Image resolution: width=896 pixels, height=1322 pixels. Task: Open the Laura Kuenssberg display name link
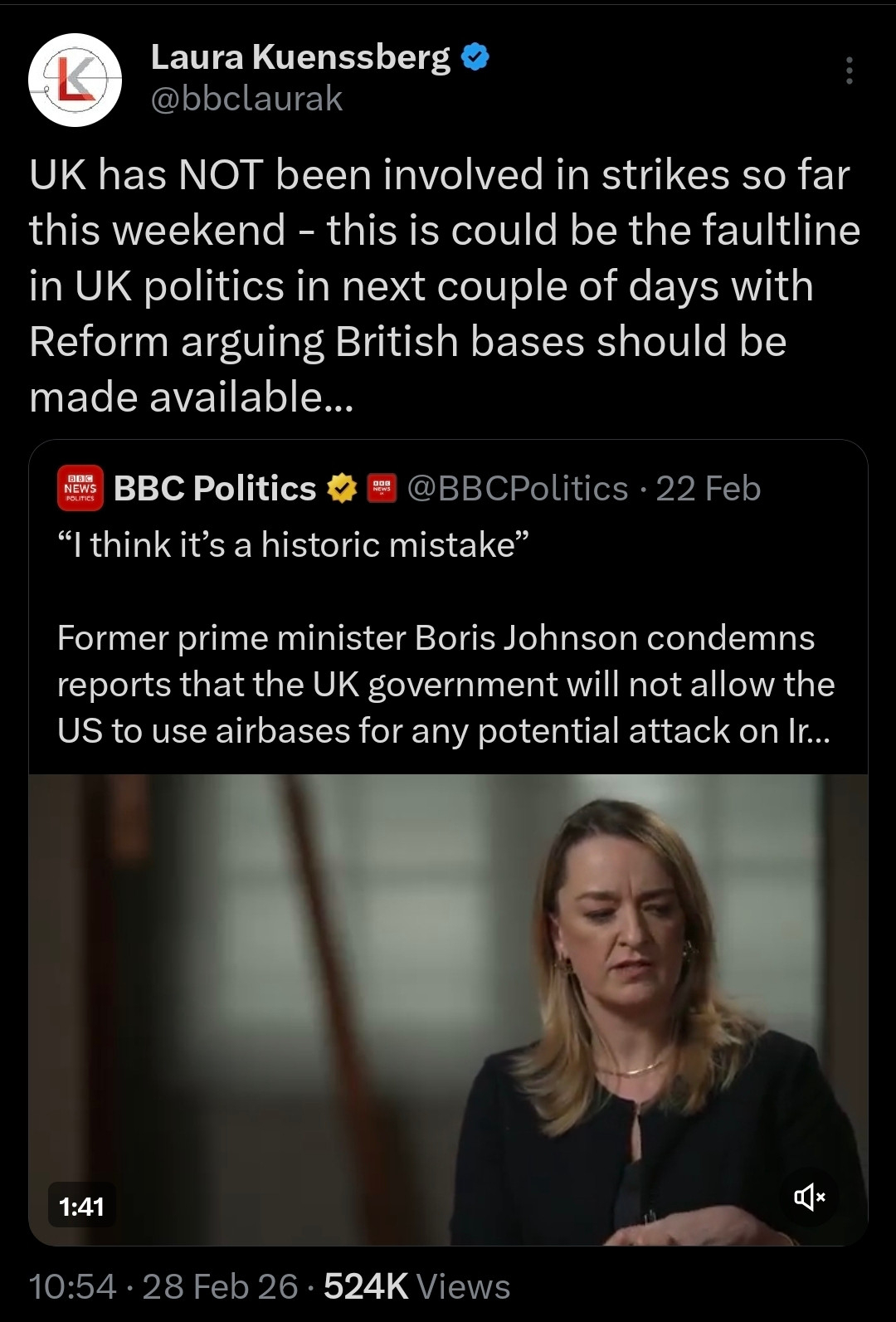(300, 57)
